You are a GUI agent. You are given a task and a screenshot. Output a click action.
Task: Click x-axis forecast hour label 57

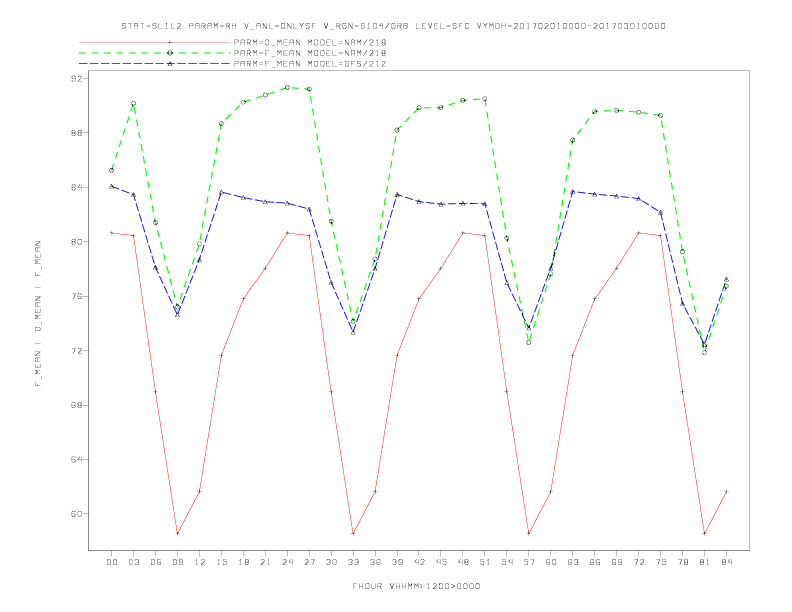click(x=529, y=562)
